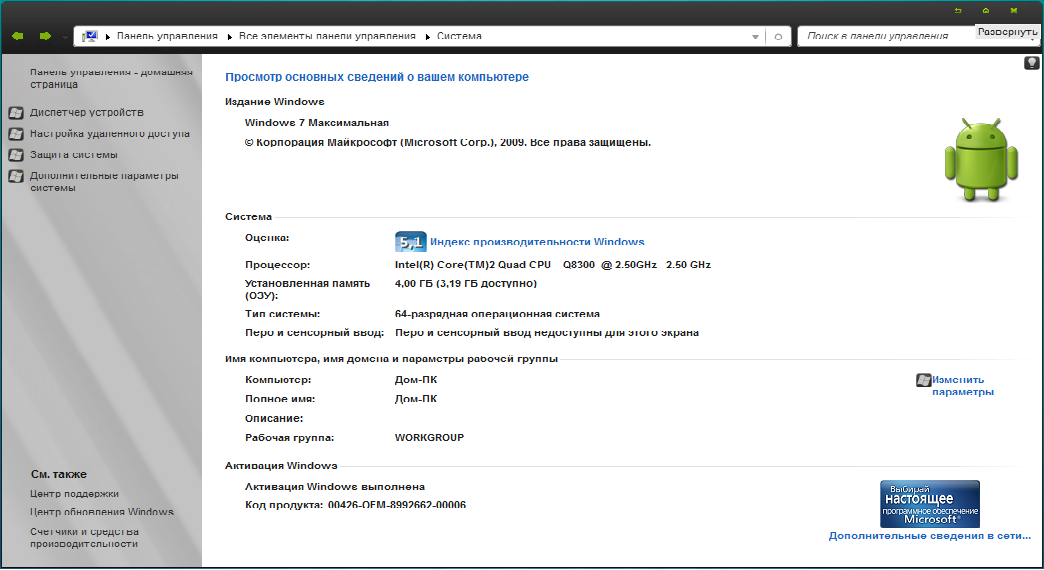
Task: Focus the control panel search field
Action: pos(886,36)
